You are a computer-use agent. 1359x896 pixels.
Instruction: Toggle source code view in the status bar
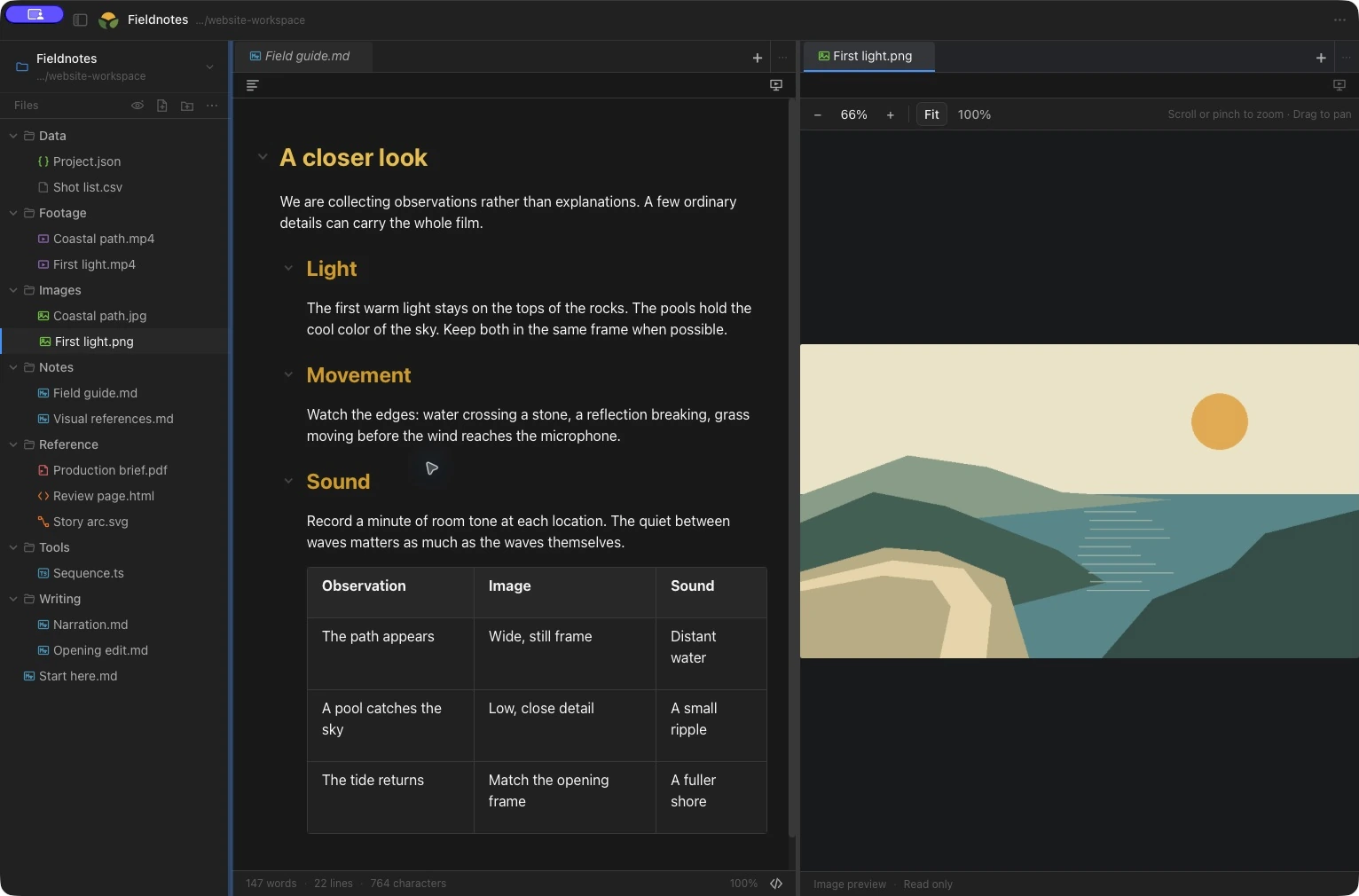point(776,884)
